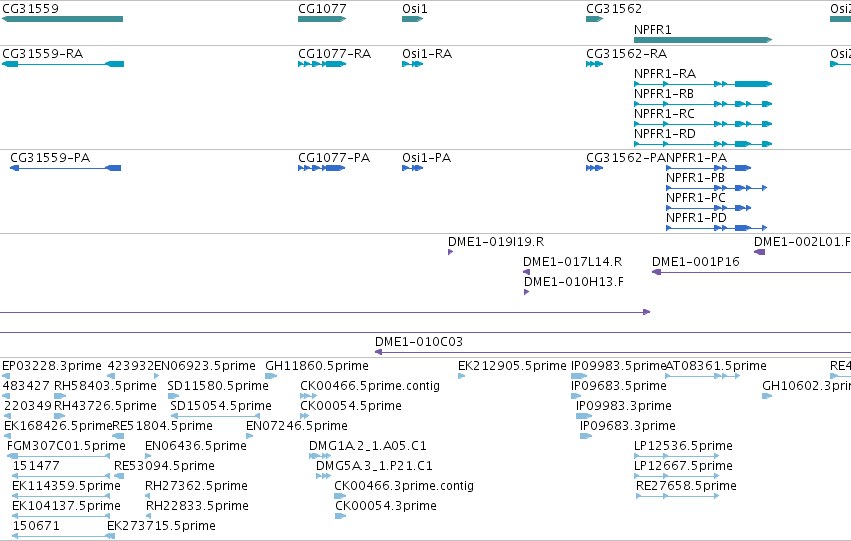Screen dimensions: 851x541
Task: Click the 151477 EST label
Action: 36,466
